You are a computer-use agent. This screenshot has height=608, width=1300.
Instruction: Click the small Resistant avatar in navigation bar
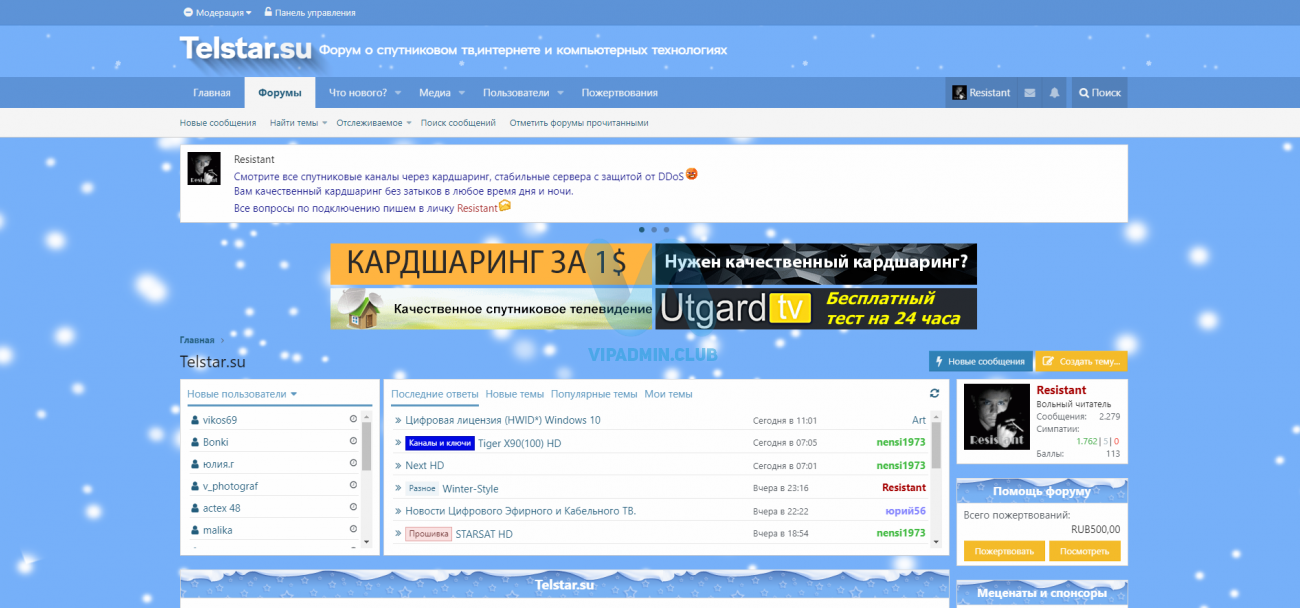959,93
